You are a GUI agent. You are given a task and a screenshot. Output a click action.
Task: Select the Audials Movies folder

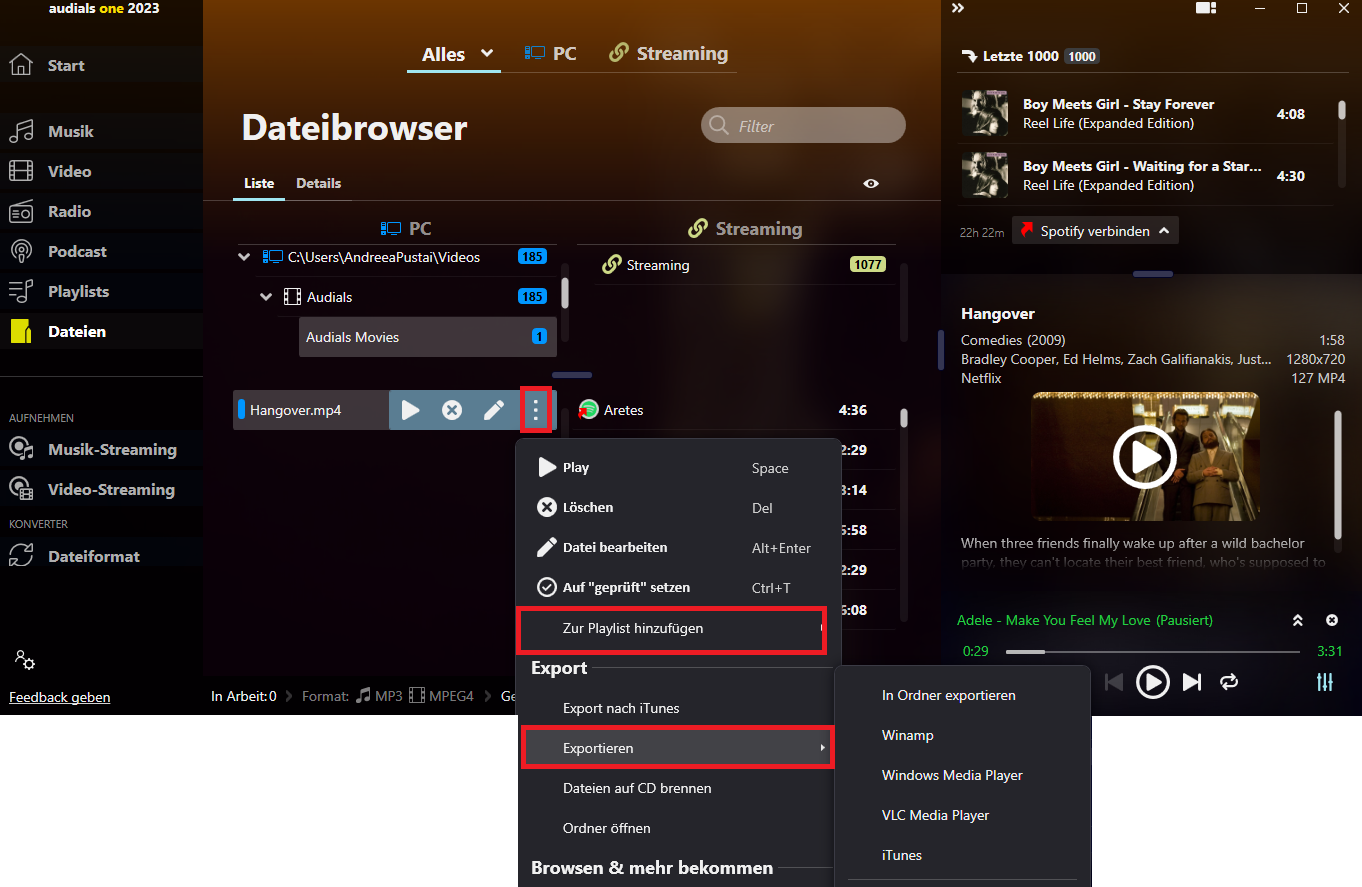pos(428,337)
